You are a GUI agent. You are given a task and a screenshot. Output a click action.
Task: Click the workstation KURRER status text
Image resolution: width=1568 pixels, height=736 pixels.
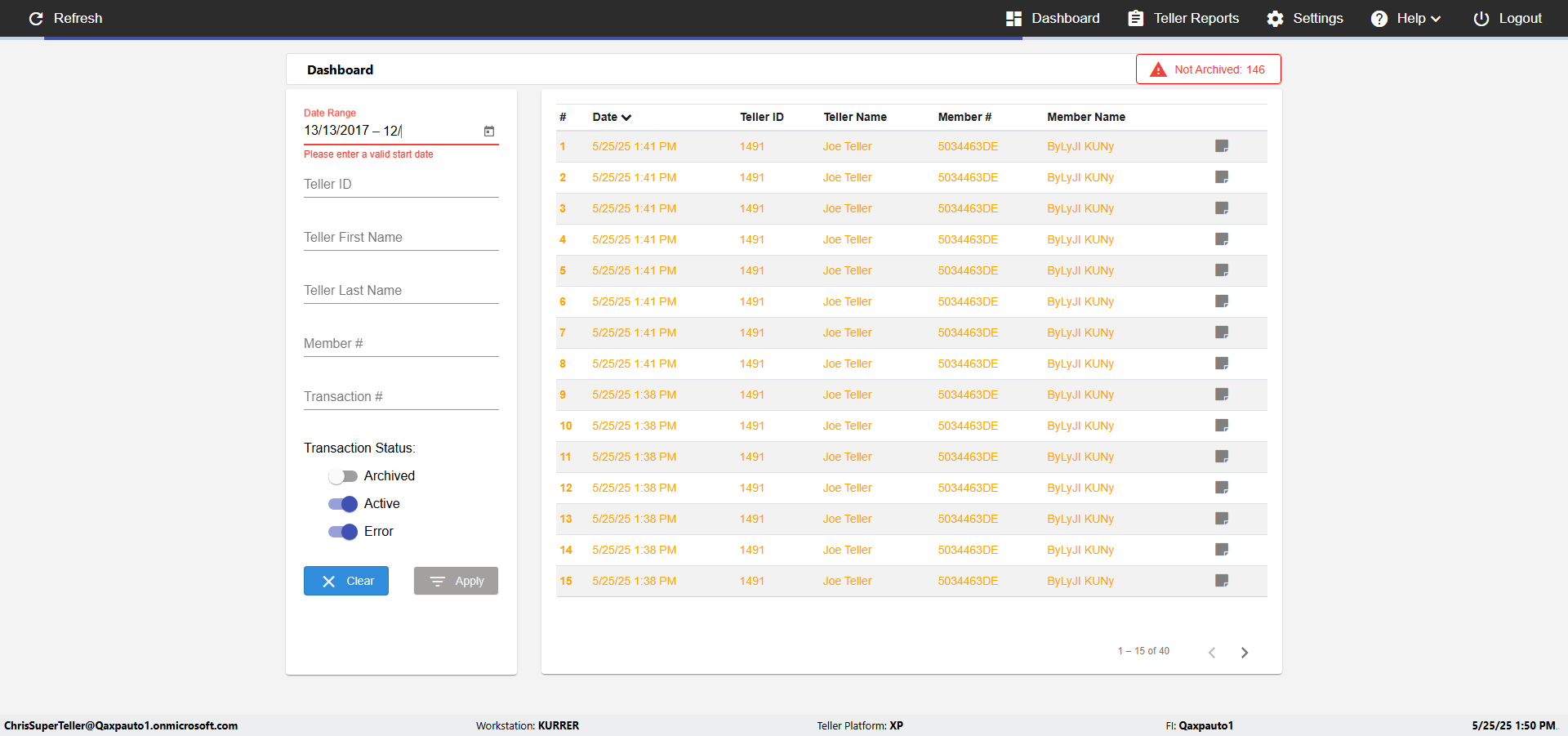tap(528, 725)
